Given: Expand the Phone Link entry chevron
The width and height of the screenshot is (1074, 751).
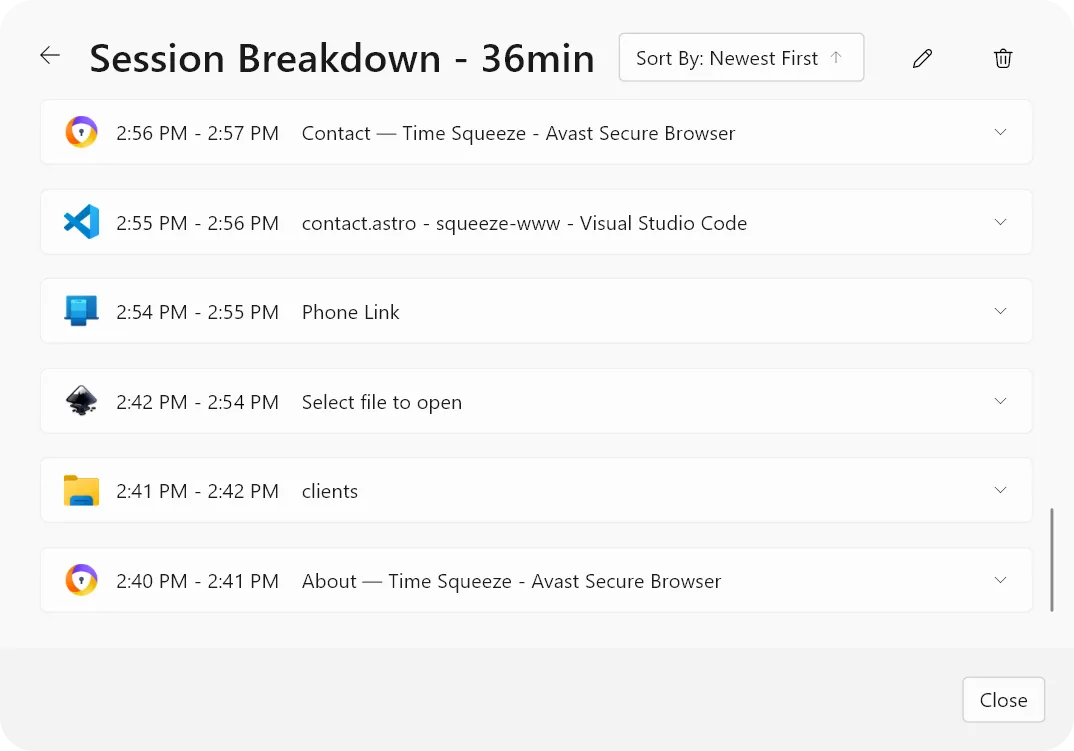Looking at the screenshot, I should click(x=1000, y=311).
